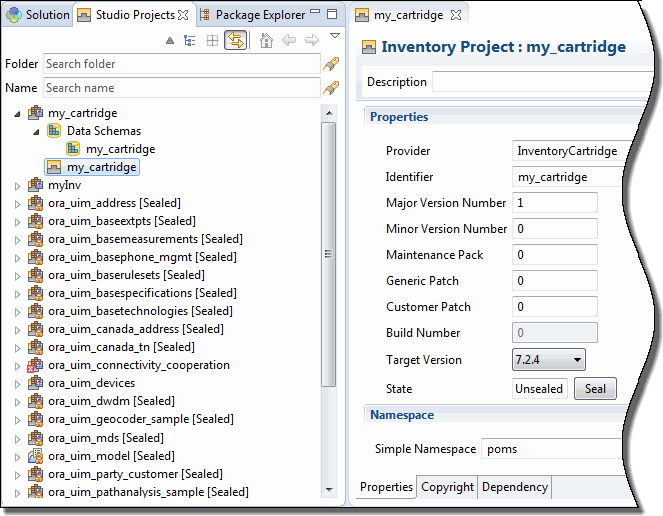663x516 pixels.
Task: Clear the Folder search with the brush icon
Action: pos(331,64)
